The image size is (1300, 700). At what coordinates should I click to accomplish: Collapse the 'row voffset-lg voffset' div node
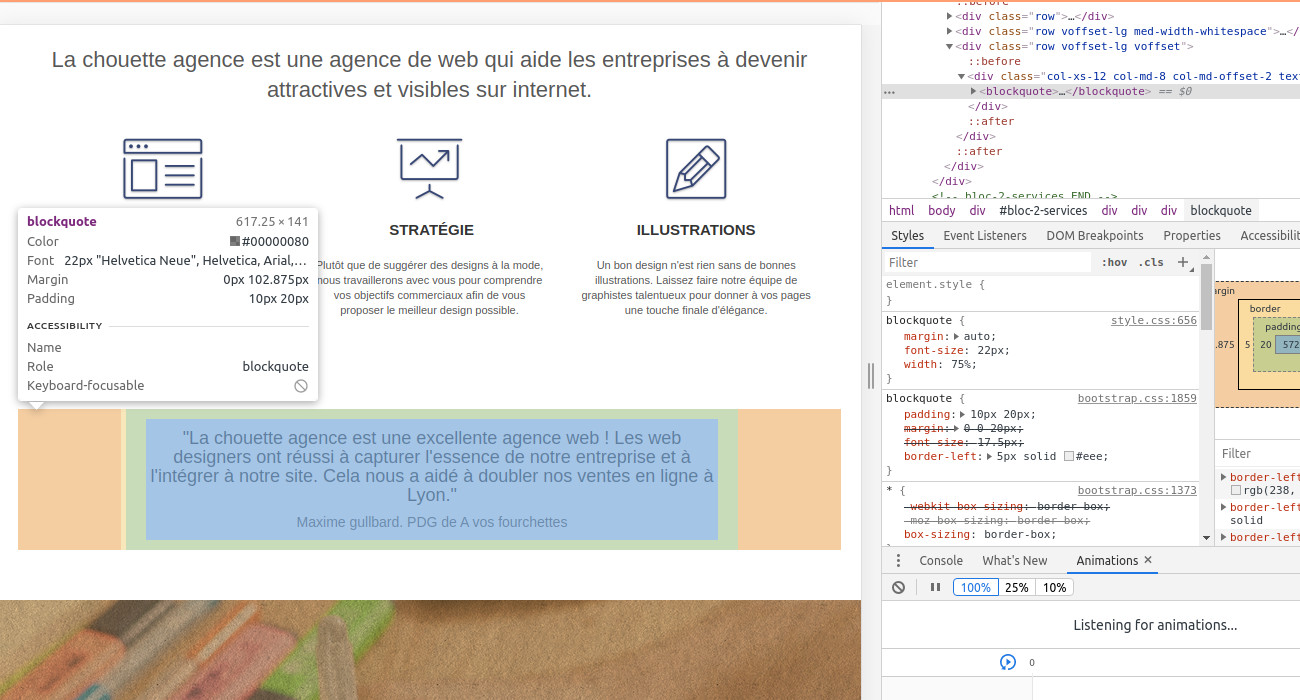click(950, 46)
